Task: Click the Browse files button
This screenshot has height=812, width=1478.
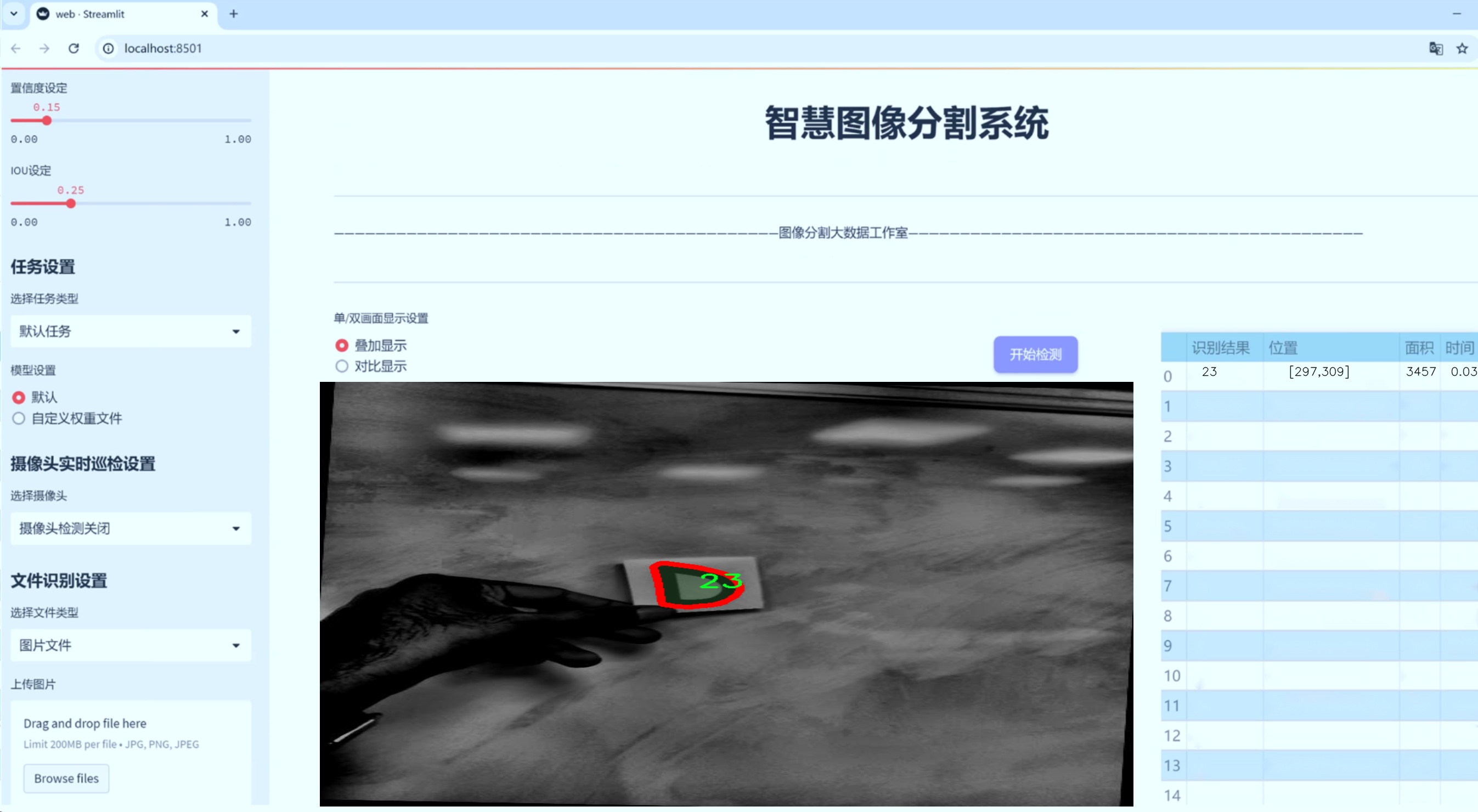Action: (66, 778)
